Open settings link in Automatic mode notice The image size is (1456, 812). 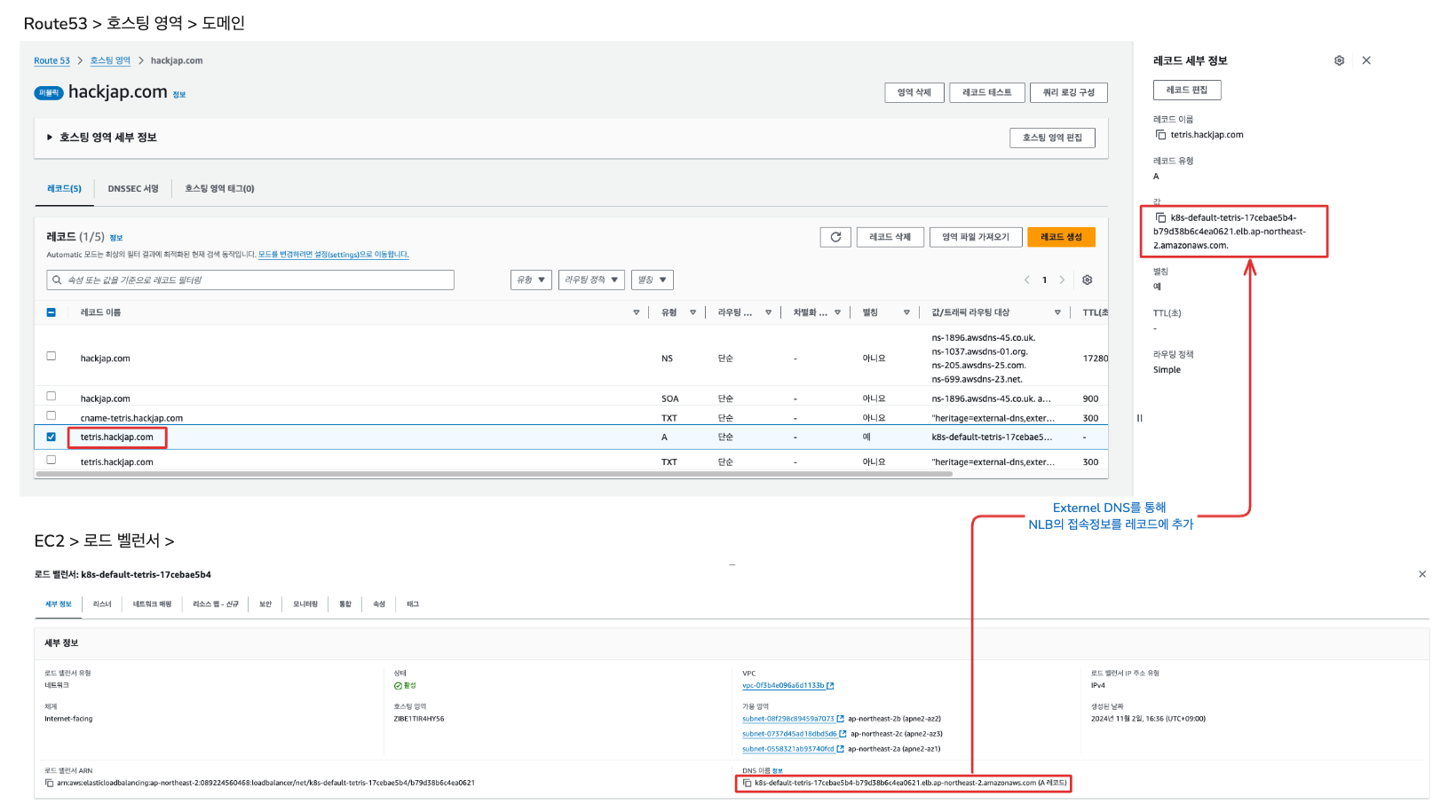[334, 255]
